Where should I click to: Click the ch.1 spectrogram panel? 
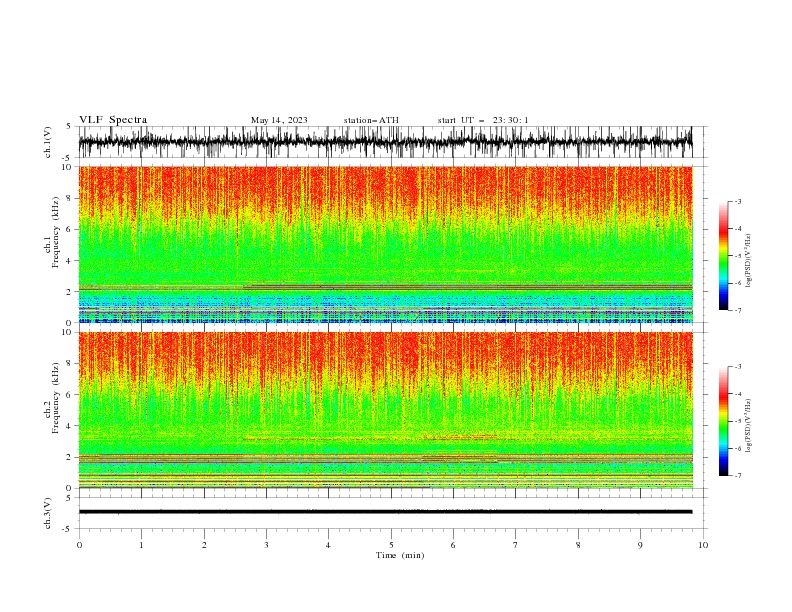(385, 244)
